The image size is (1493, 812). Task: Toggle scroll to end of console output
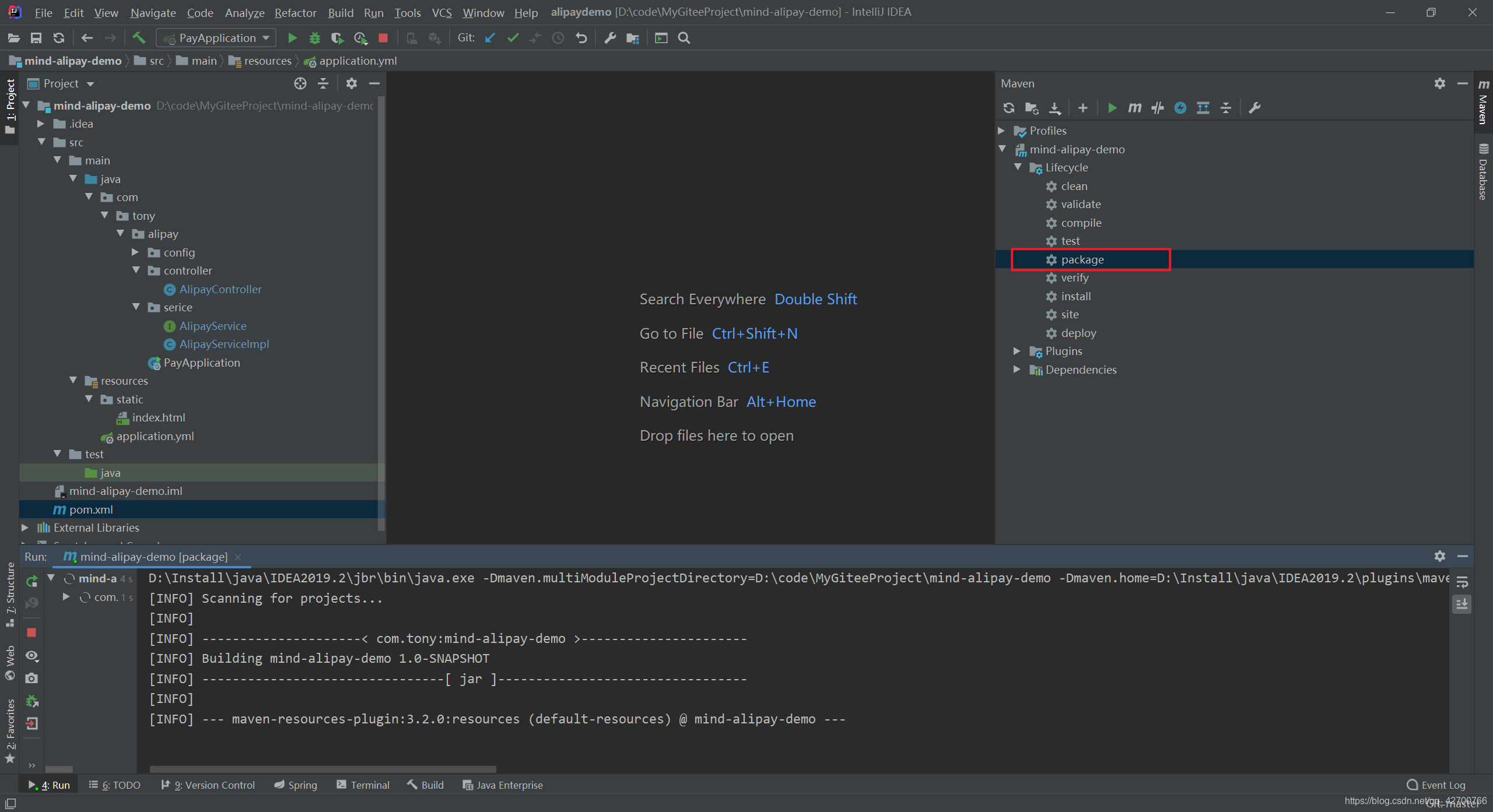[1462, 604]
